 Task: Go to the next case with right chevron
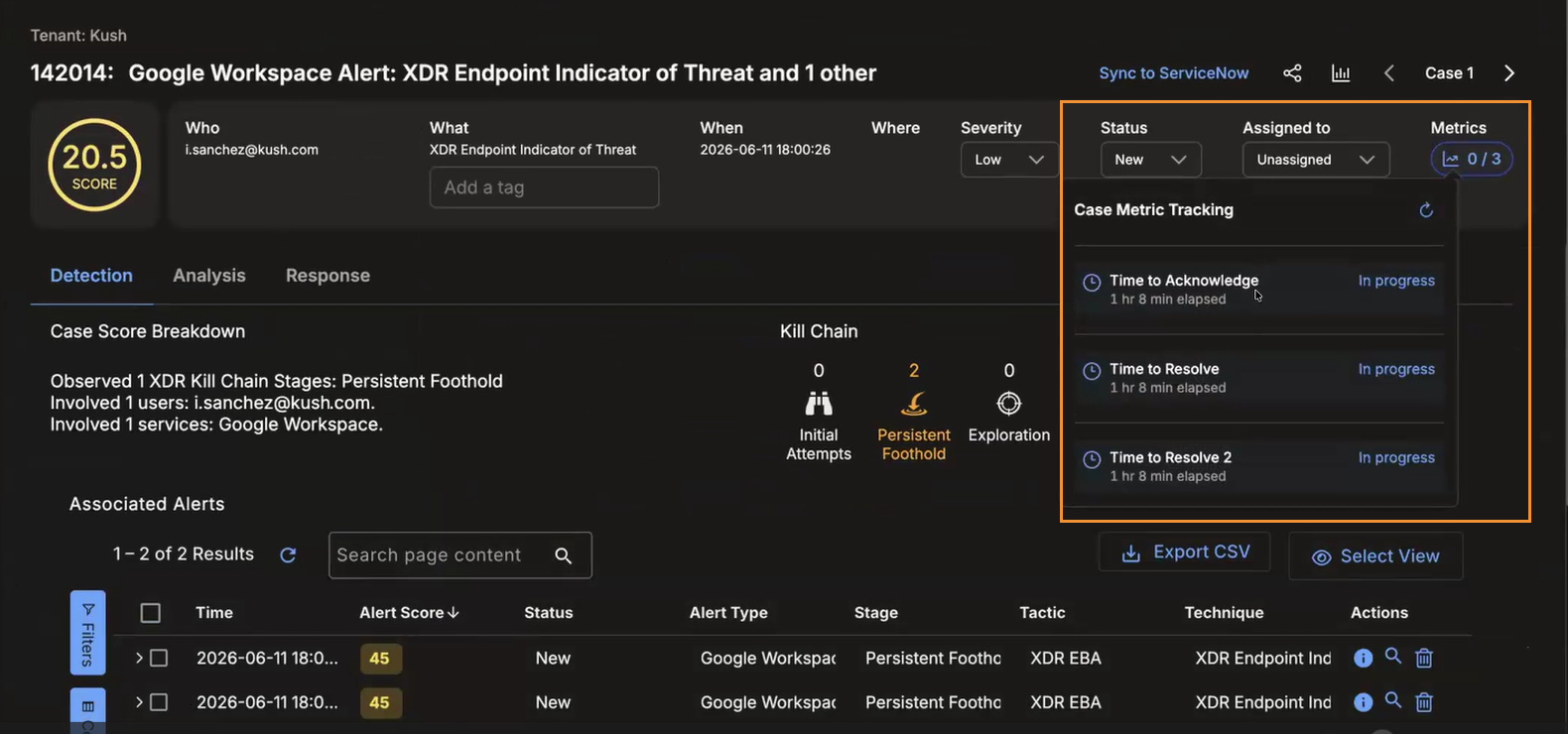click(x=1509, y=73)
